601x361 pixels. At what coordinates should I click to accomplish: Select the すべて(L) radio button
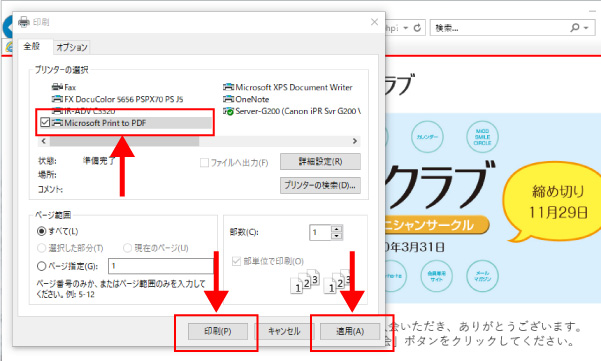[41, 231]
